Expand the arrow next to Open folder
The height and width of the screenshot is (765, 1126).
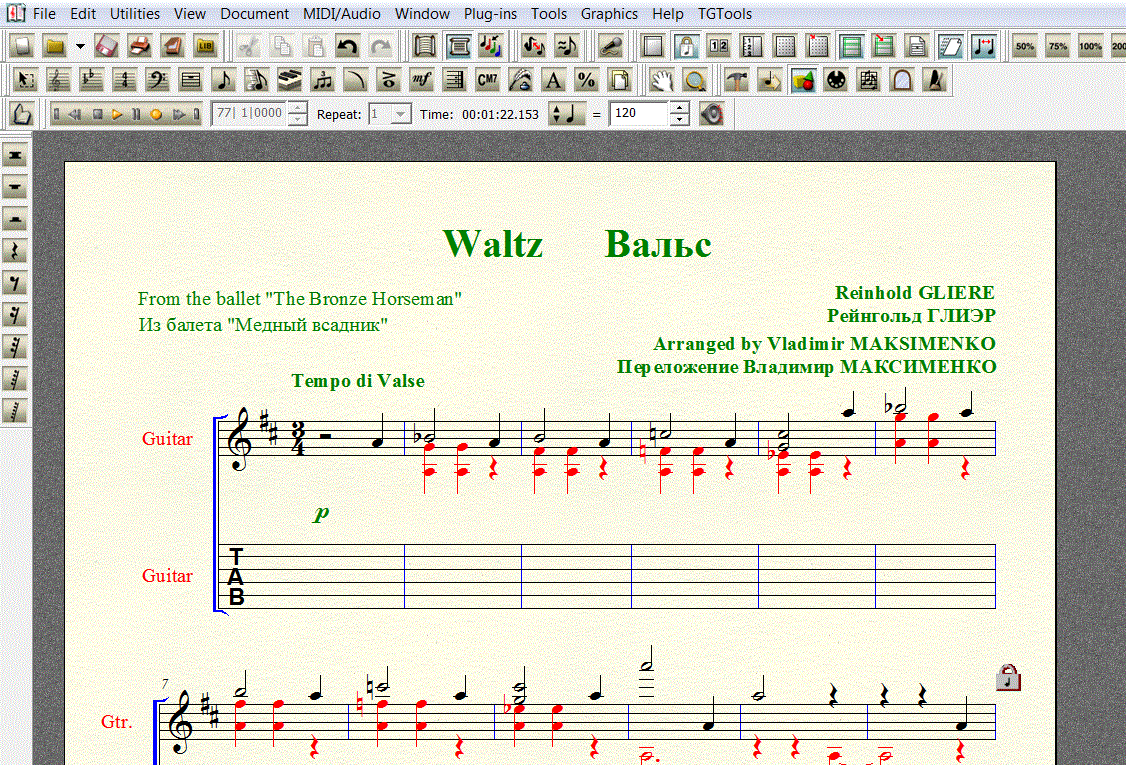tap(80, 47)
